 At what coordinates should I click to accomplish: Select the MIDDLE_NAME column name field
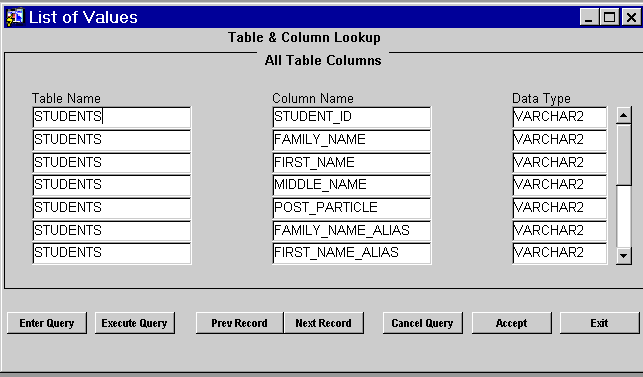coord(351,185)
